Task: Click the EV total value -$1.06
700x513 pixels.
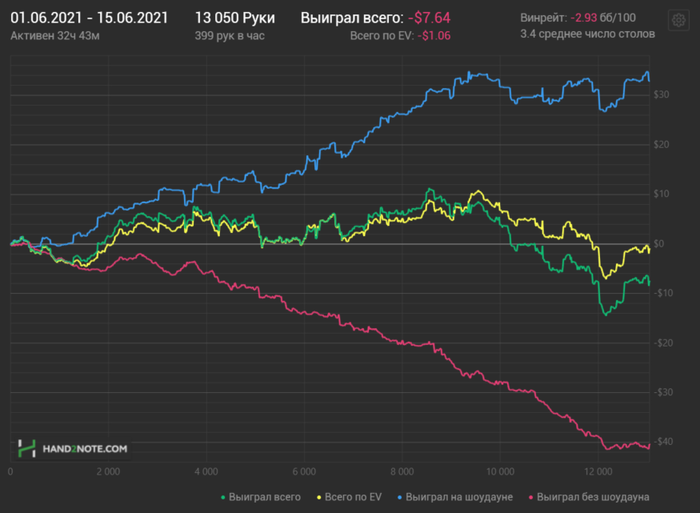Action: 434,36
